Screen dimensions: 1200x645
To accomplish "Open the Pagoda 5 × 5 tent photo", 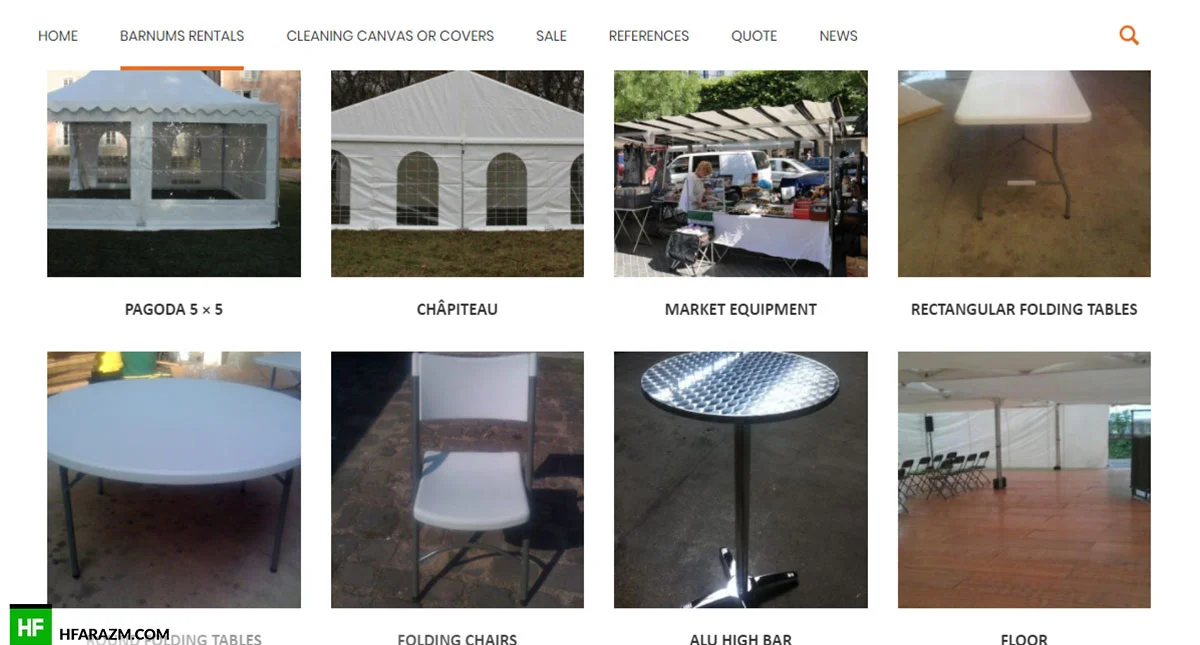I will [x=174, y=173].
